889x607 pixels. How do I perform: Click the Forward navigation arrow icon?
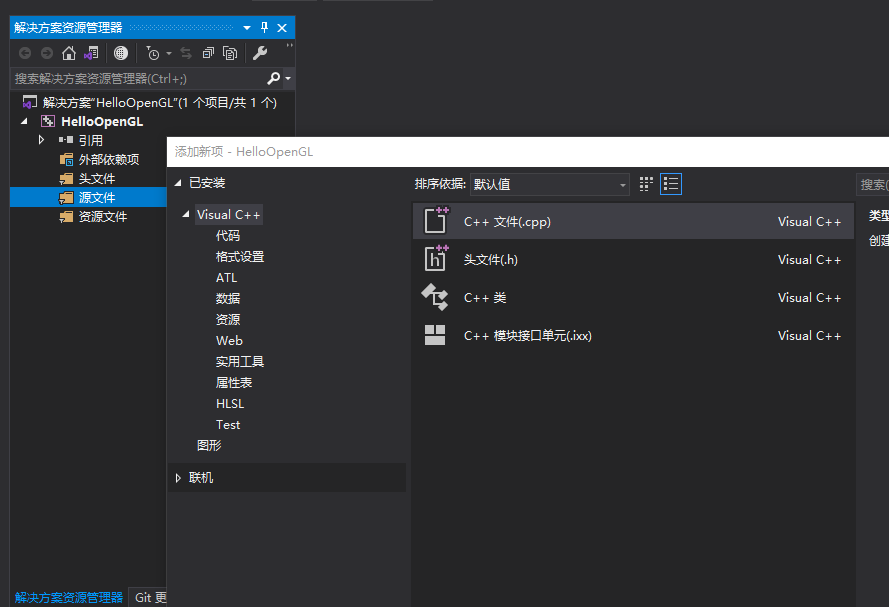point(47,52)
